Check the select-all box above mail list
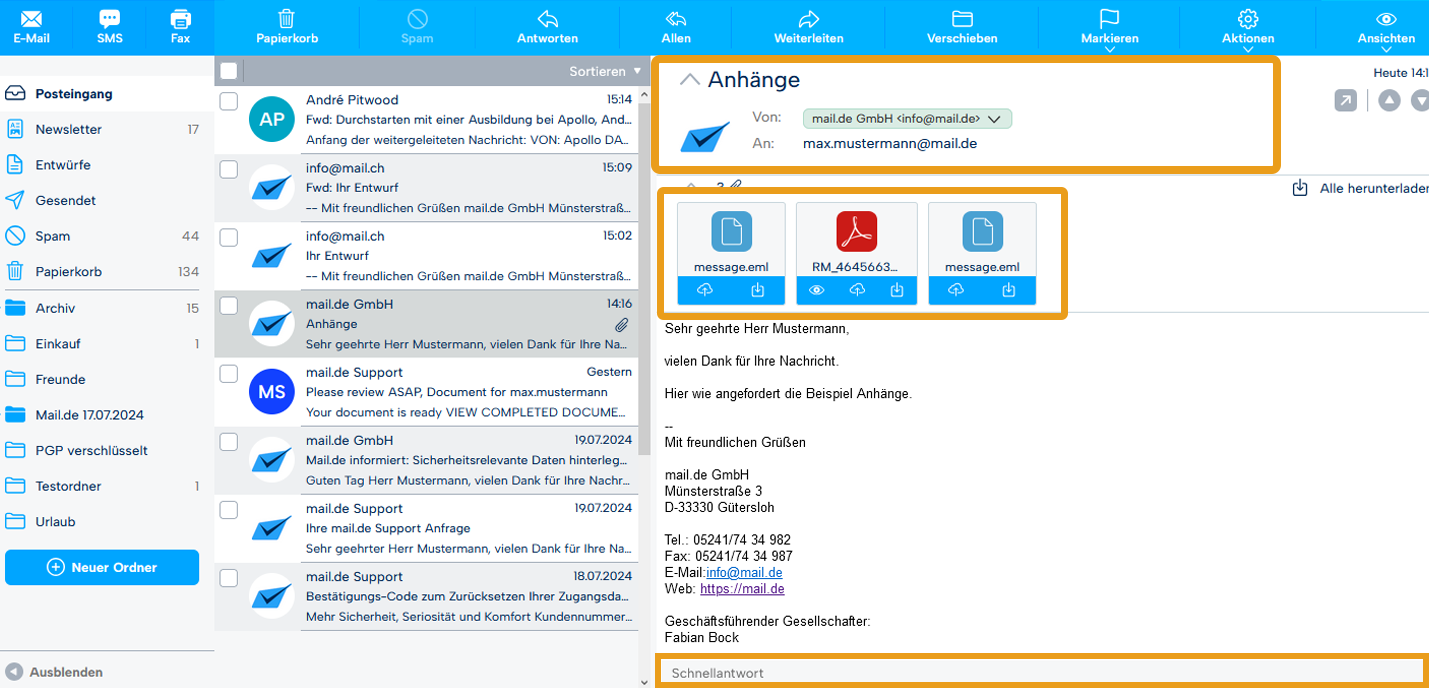 (229, 71)
